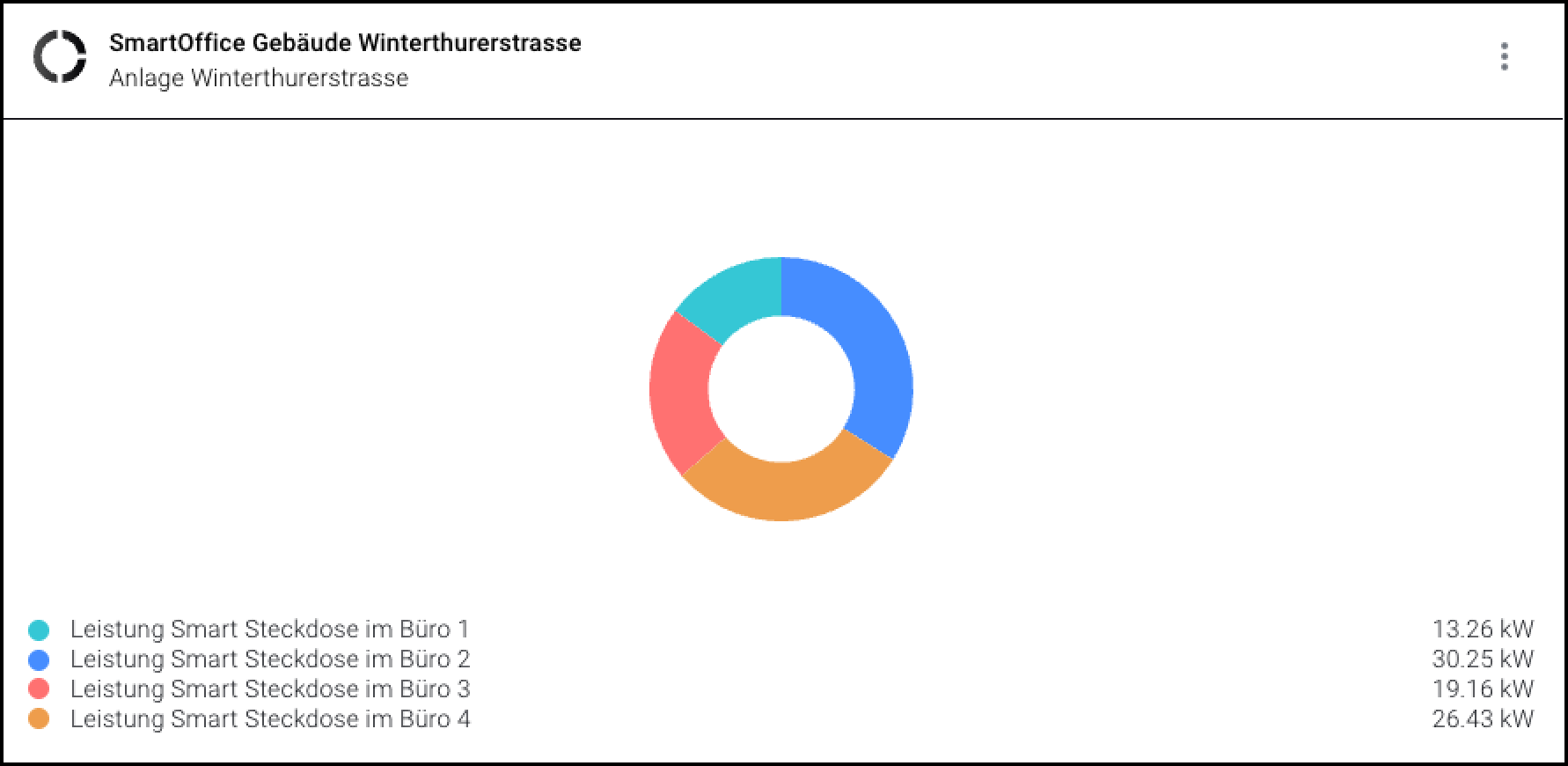Open the three-dot widget options menu

[1504, 56]
